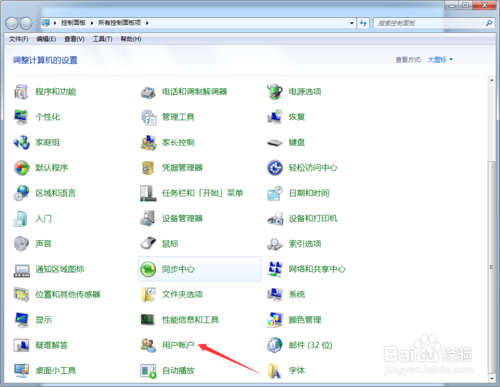Screen dimensions: 500x387
Task: Expand the address bar history dropdown arrow
Action: click(352, 23)
